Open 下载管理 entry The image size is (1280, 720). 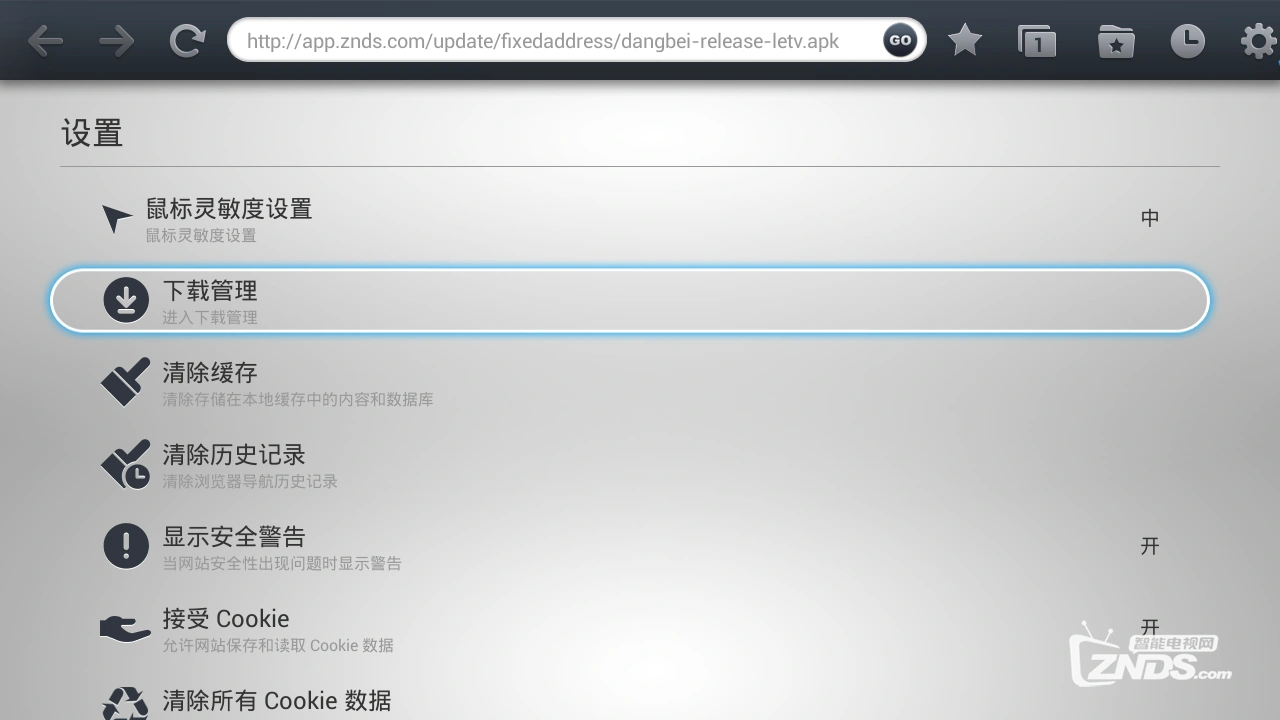click(x=630, y=300)
